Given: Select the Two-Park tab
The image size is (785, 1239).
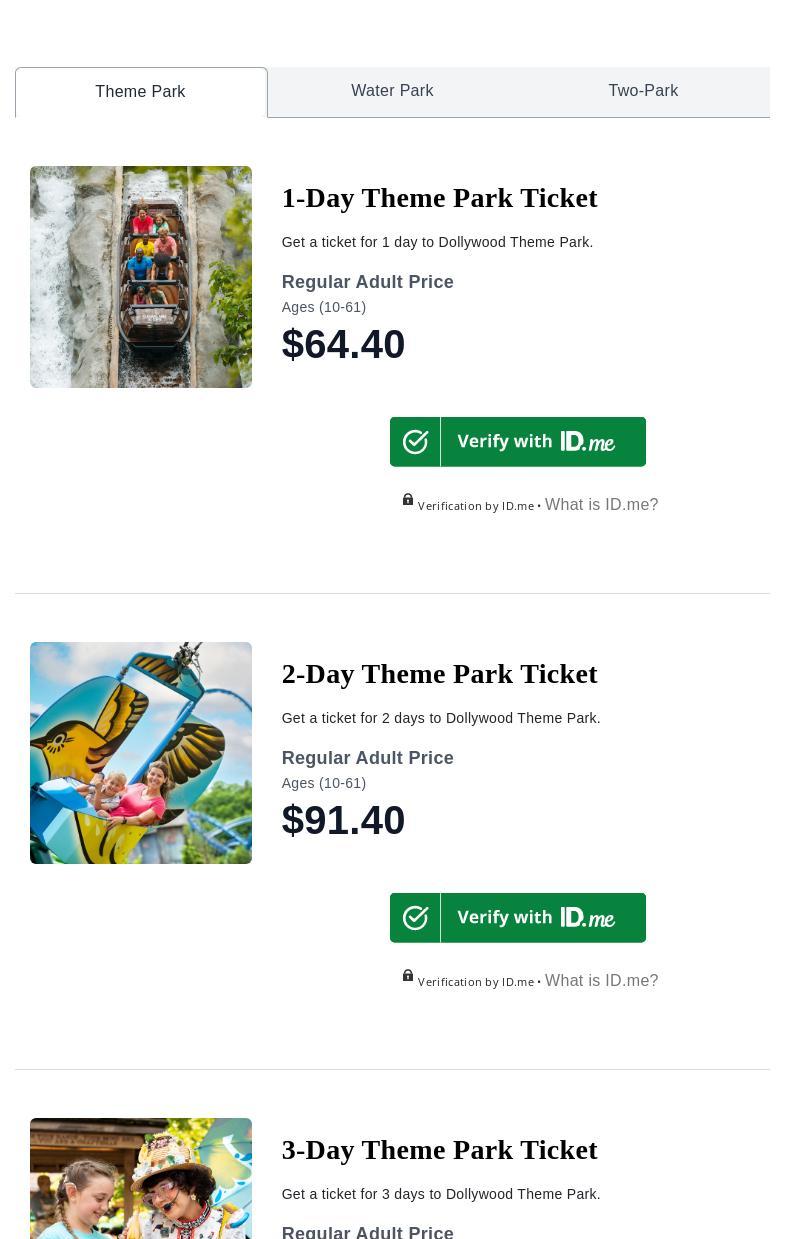Looking at the screenshot, I should 643,91.
